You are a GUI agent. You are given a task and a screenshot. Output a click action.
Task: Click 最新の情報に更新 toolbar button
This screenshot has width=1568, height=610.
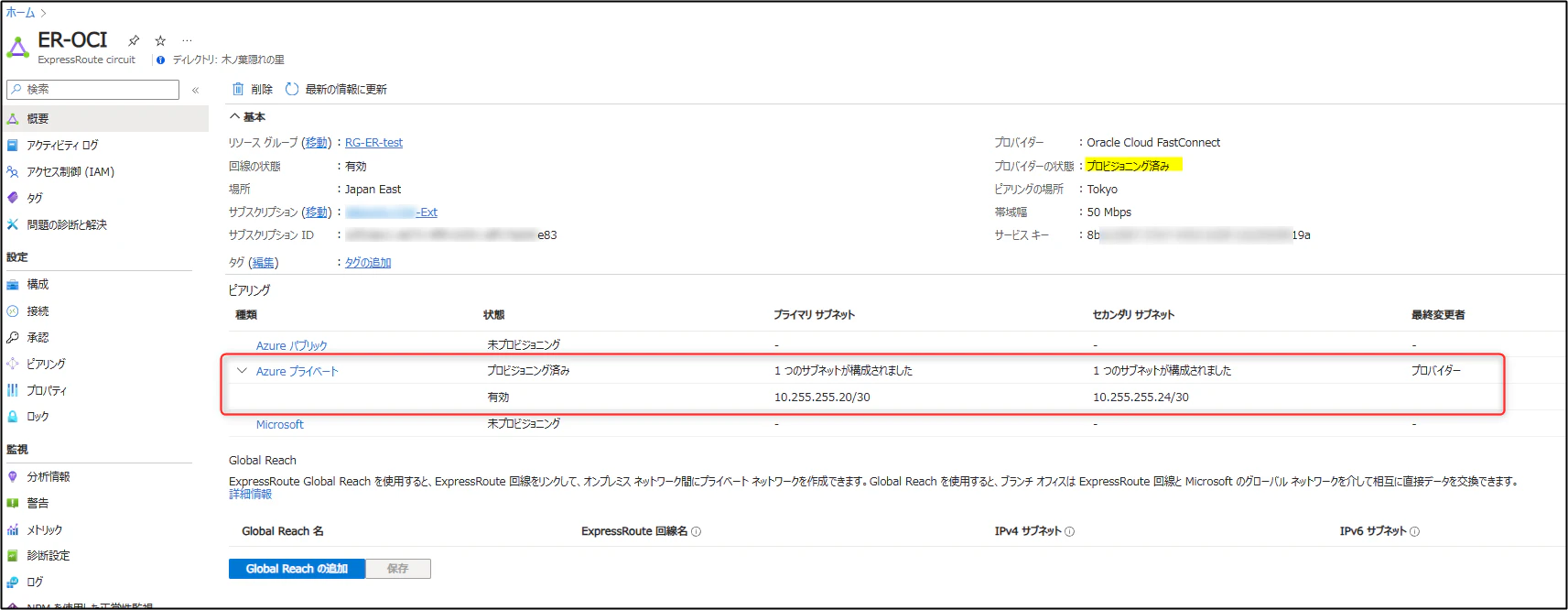point(336,89)
